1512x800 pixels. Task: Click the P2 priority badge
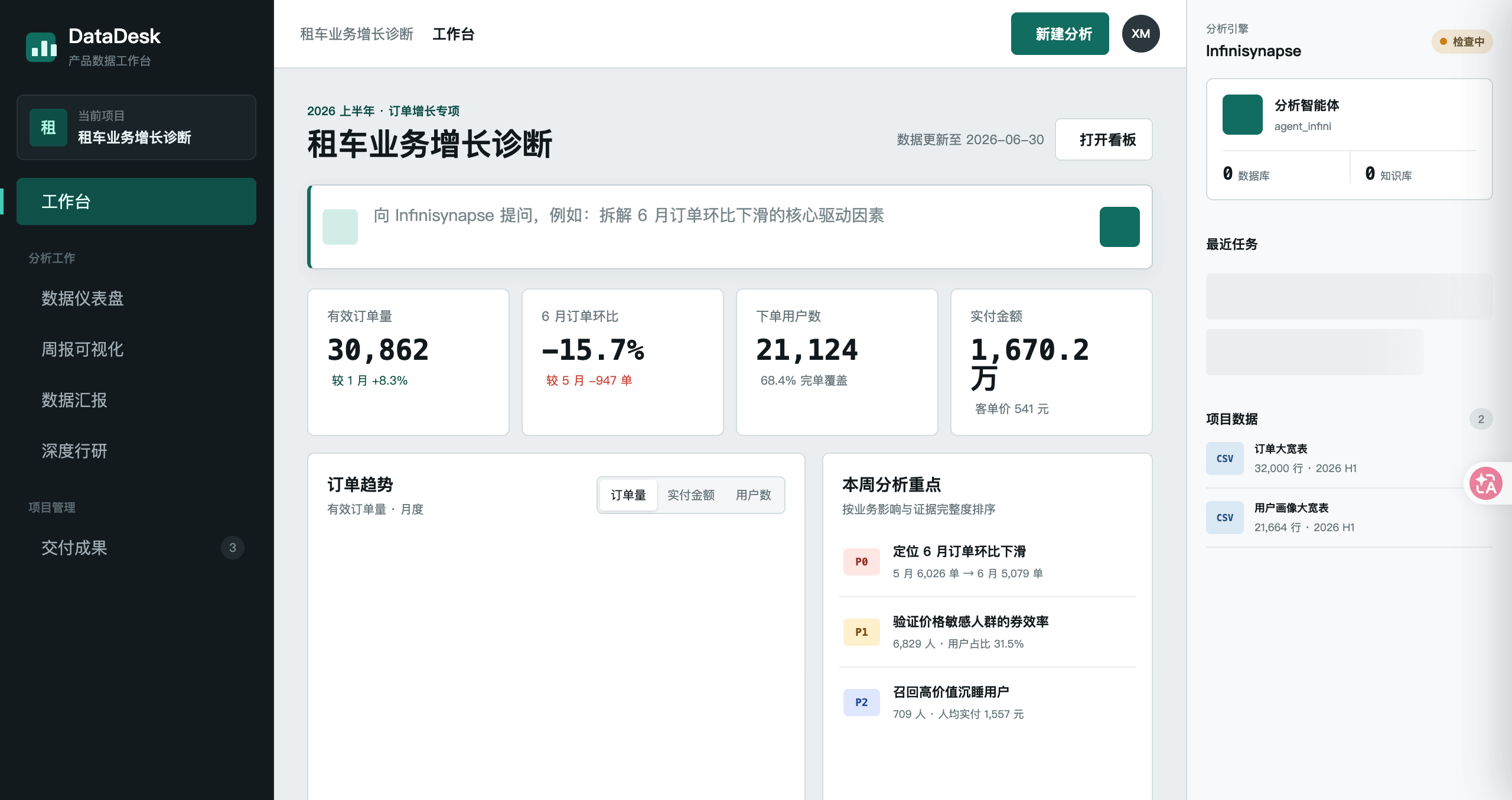tap(862, 703)
